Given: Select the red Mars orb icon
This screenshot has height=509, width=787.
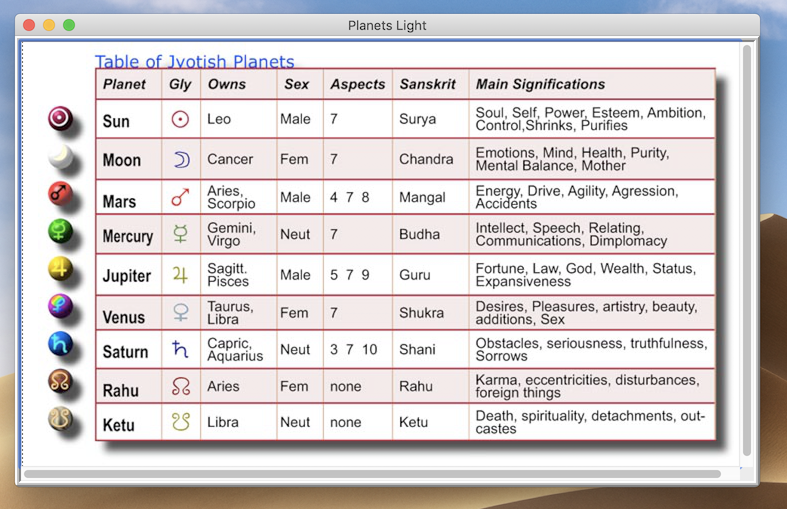Looking at the screenshot, I should (60, 194).
